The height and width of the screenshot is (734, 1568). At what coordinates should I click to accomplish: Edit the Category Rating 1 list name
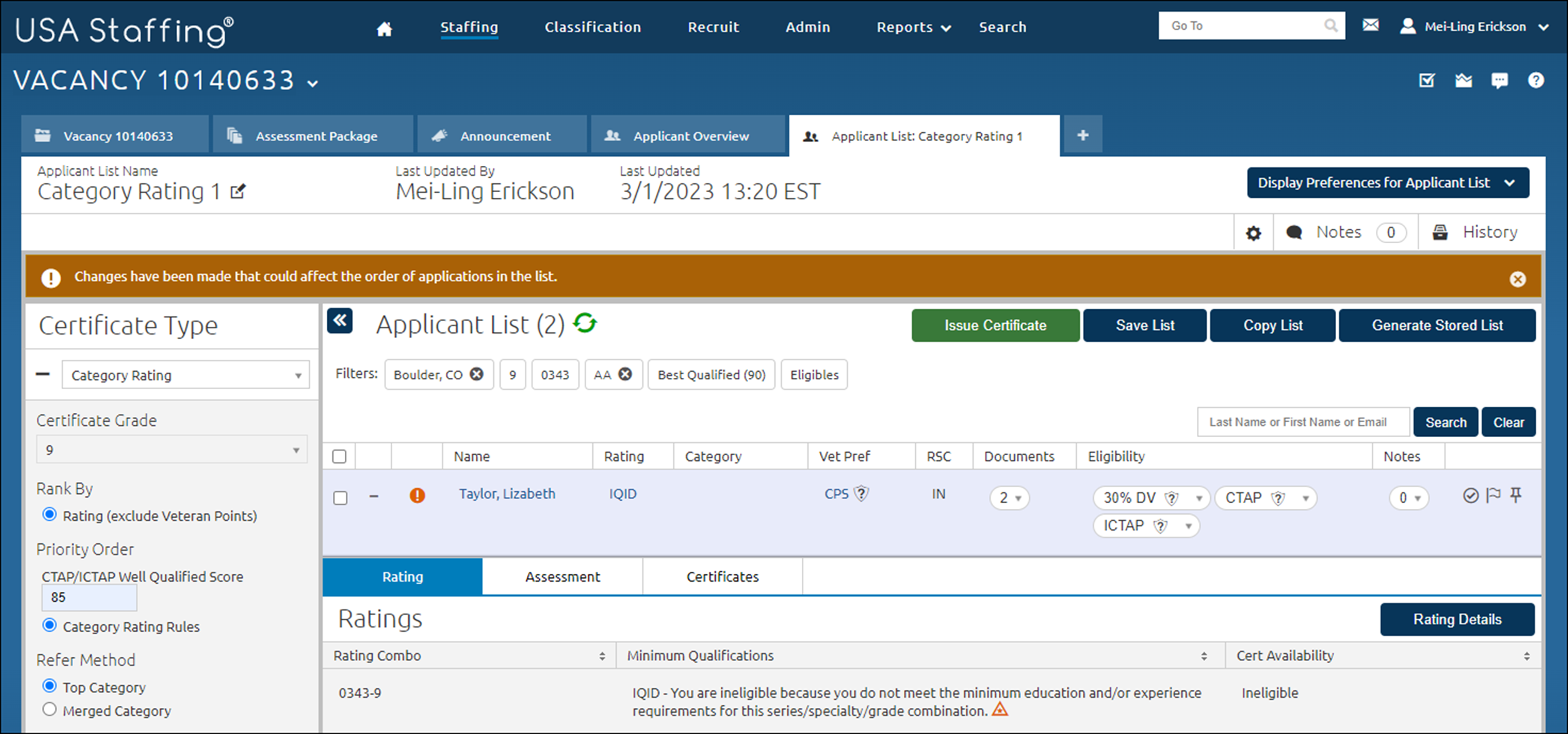tap(238, 191)
